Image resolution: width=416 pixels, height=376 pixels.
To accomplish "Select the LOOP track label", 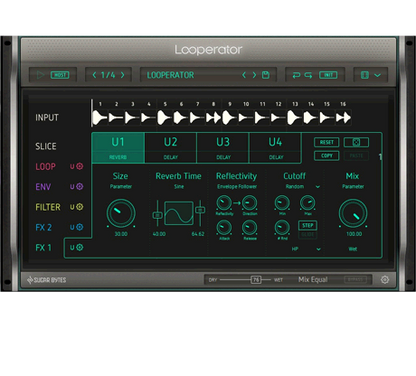I will click(46, 166).
